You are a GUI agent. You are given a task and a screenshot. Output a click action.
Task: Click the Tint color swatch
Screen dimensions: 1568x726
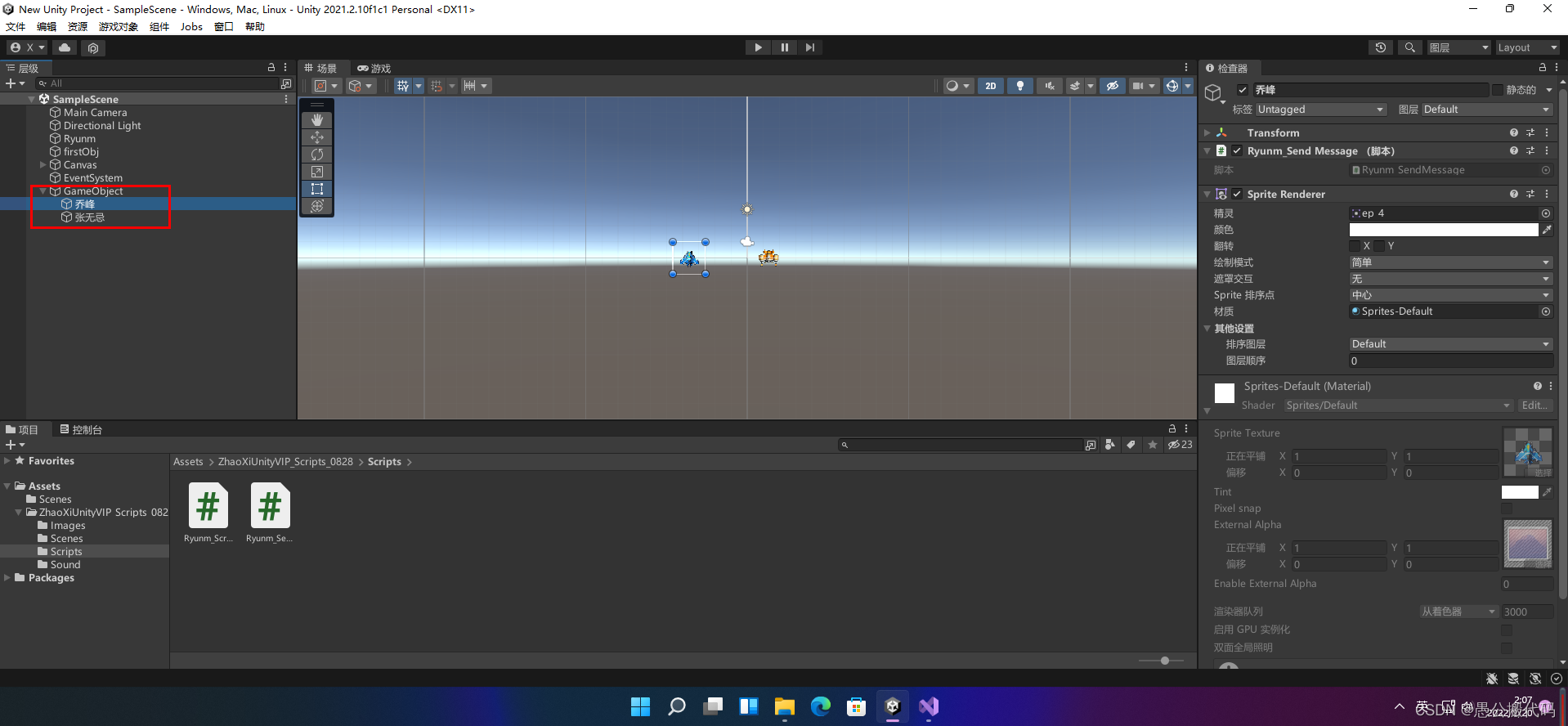(x=1520, y=492)
